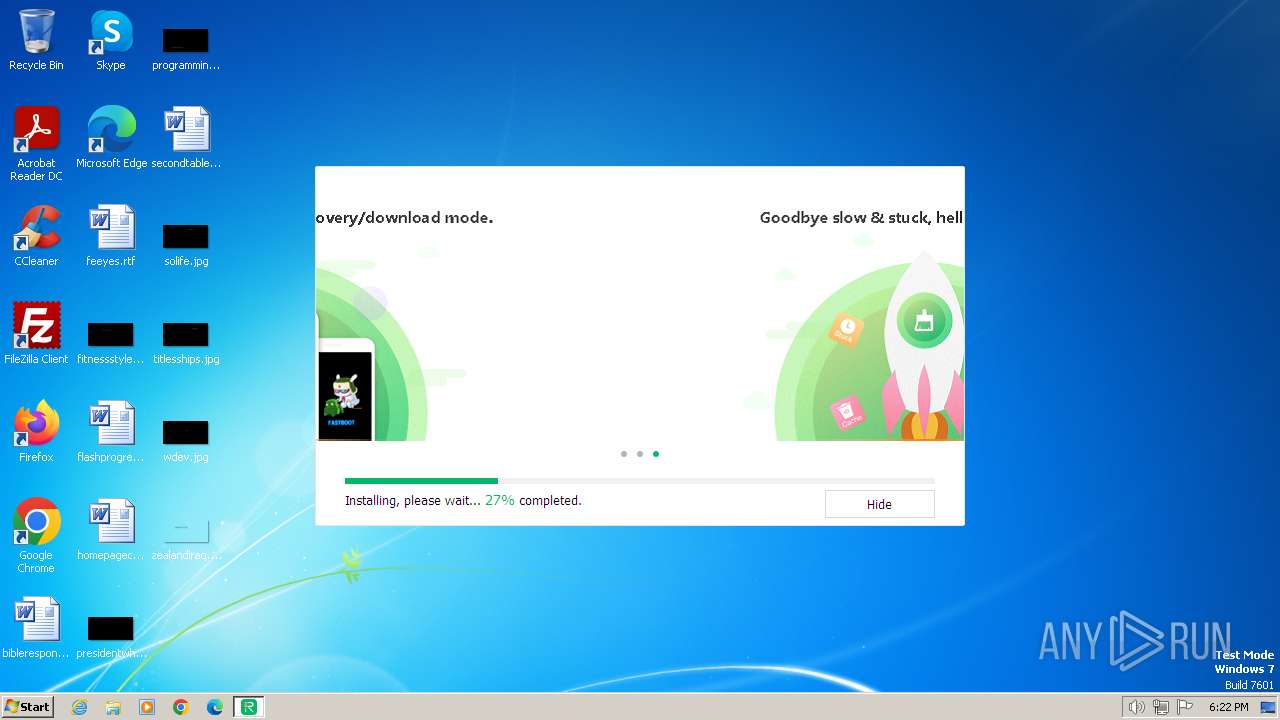Screen dimensions: 1280x720
Task: Open the Action Center flag icon
Action: pos(1186,707)
